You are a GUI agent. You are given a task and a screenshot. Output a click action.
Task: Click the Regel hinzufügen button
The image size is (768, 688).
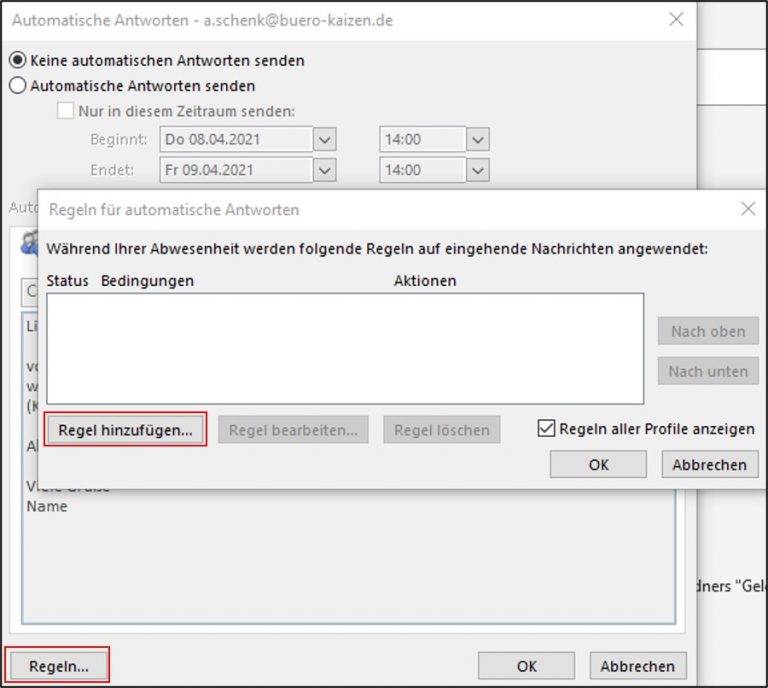(x=125, y=430)
